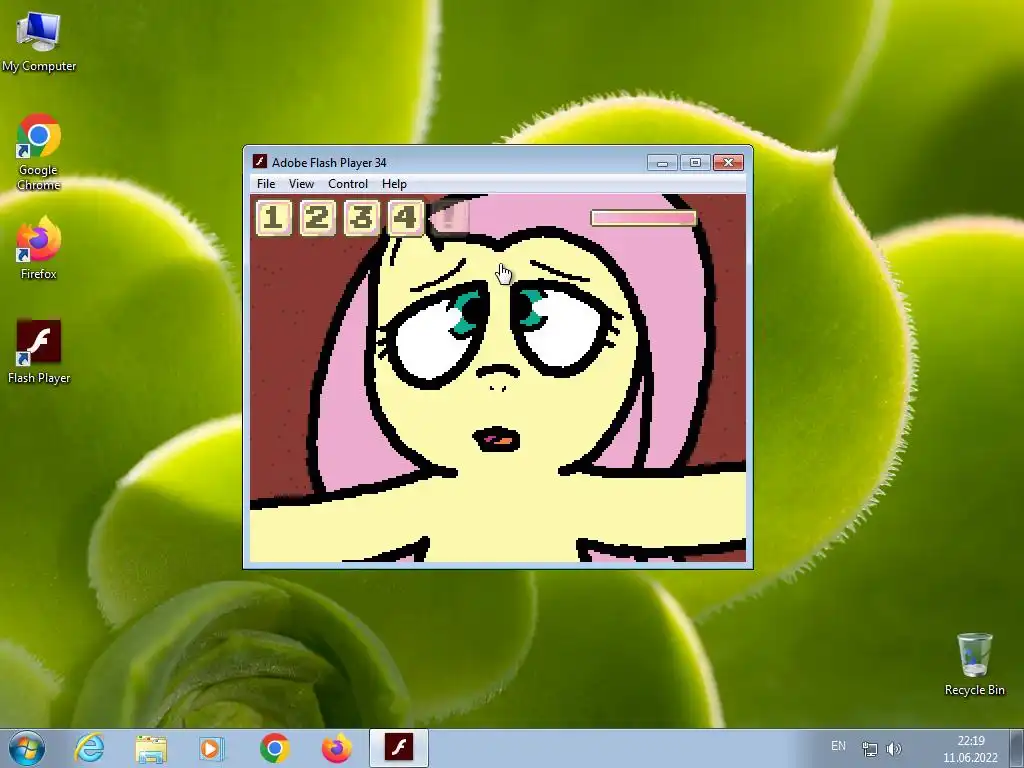Open the Control menu in Flash Player
Image resolution: width=1024 pixels, height=768 pixels.
347,184
